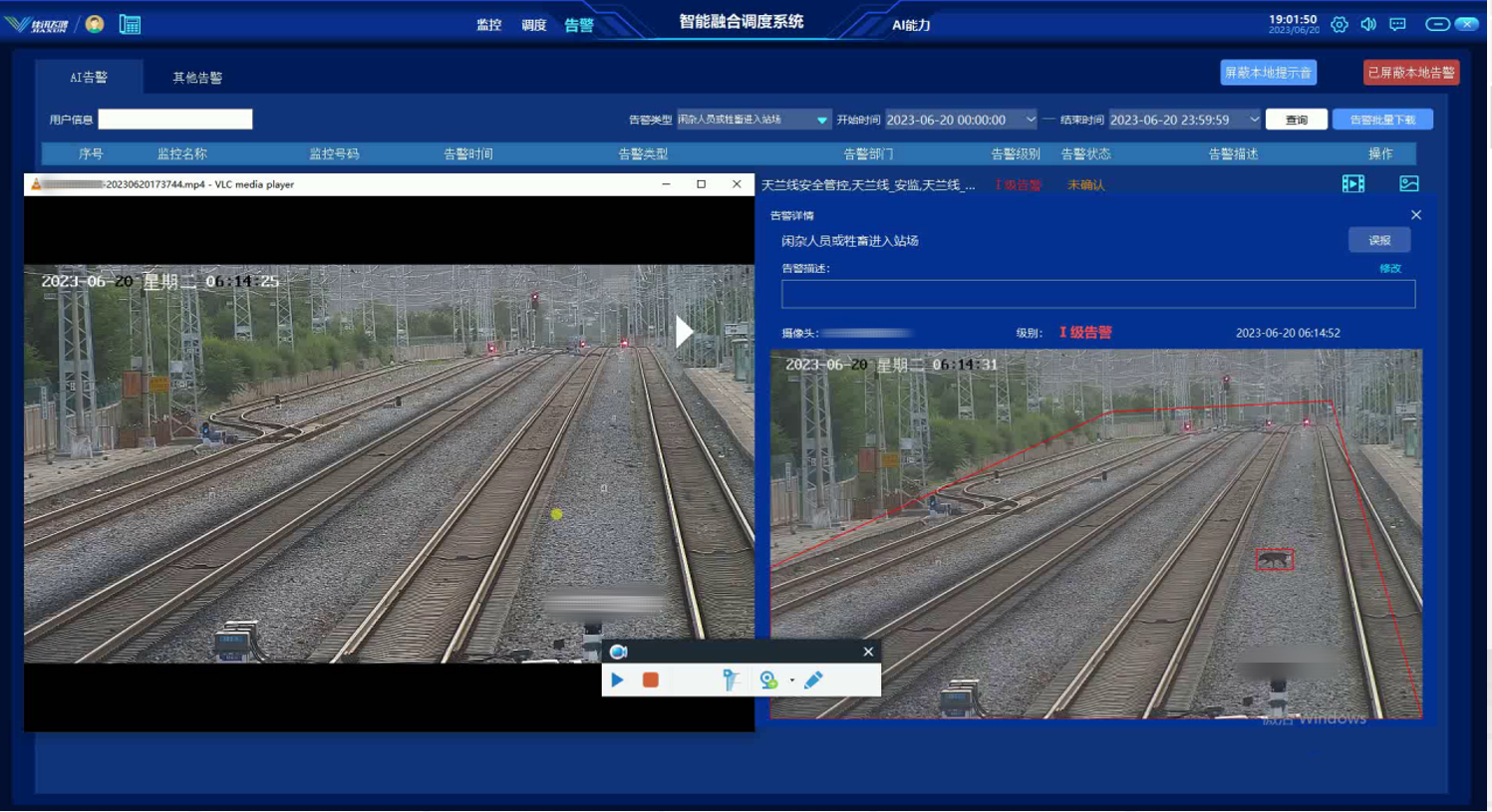Click the 用户信息 input field
This screenshot has height=812, width=1492.
(175, 120)
